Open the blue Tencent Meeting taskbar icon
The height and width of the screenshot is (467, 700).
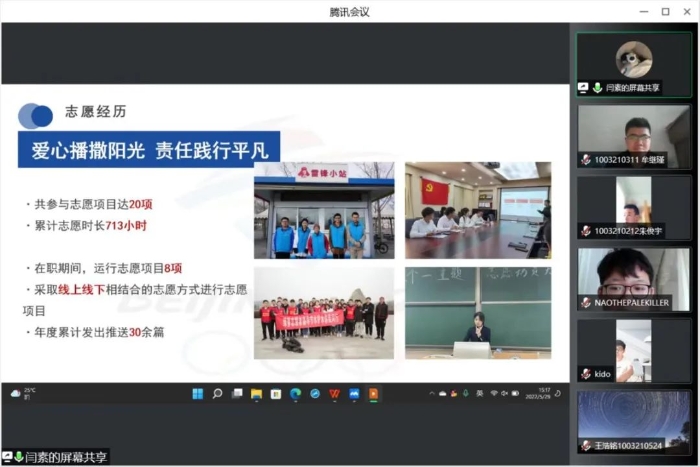(354, 394)
